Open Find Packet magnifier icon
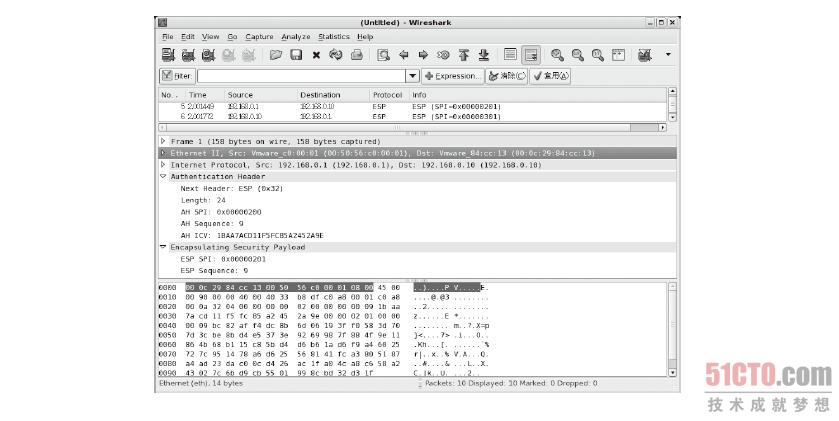 (x=383, y=55)
